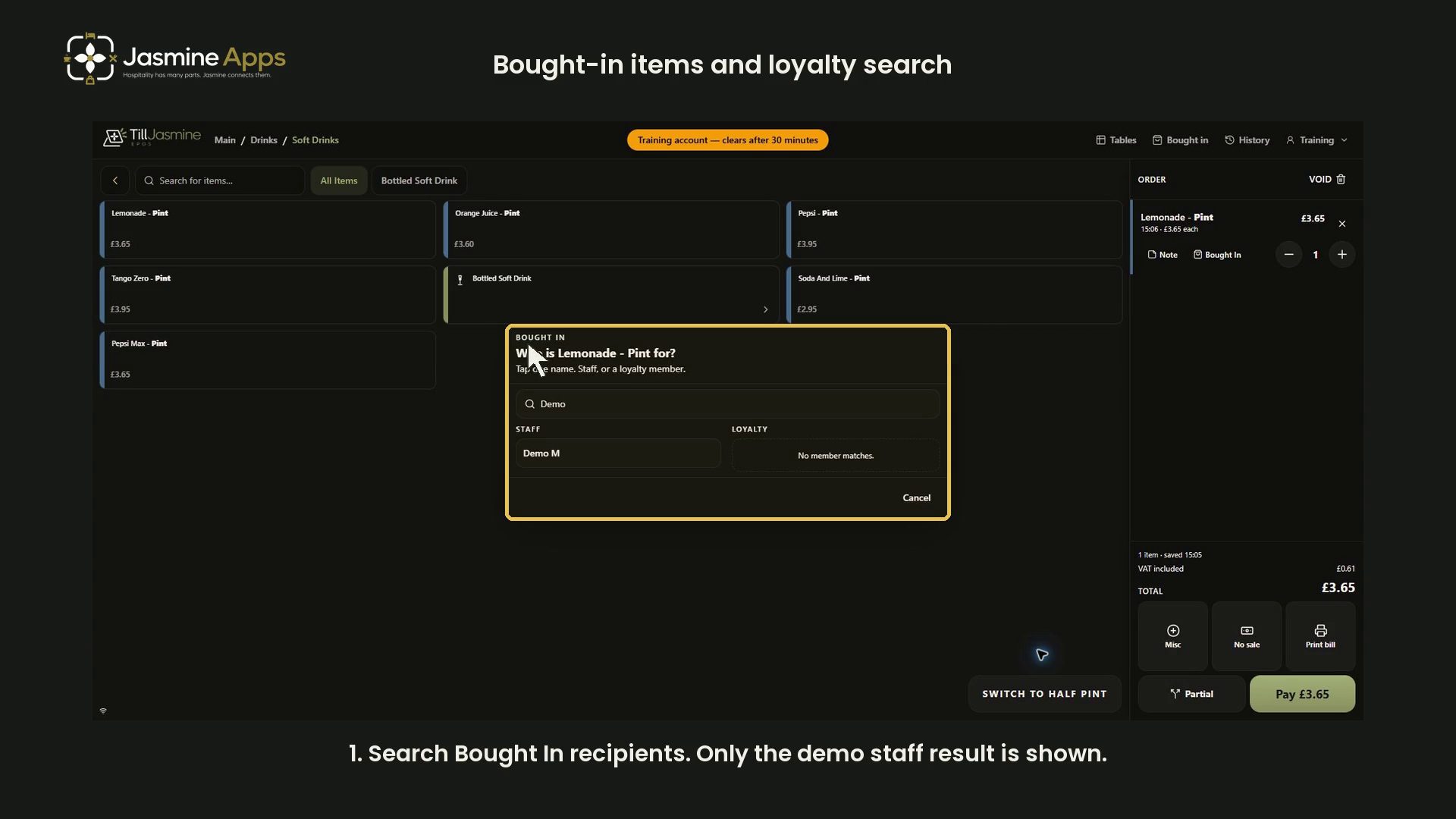Screen dimensions: 1456x819
Task: Open order History
Action: [1247, 140]
